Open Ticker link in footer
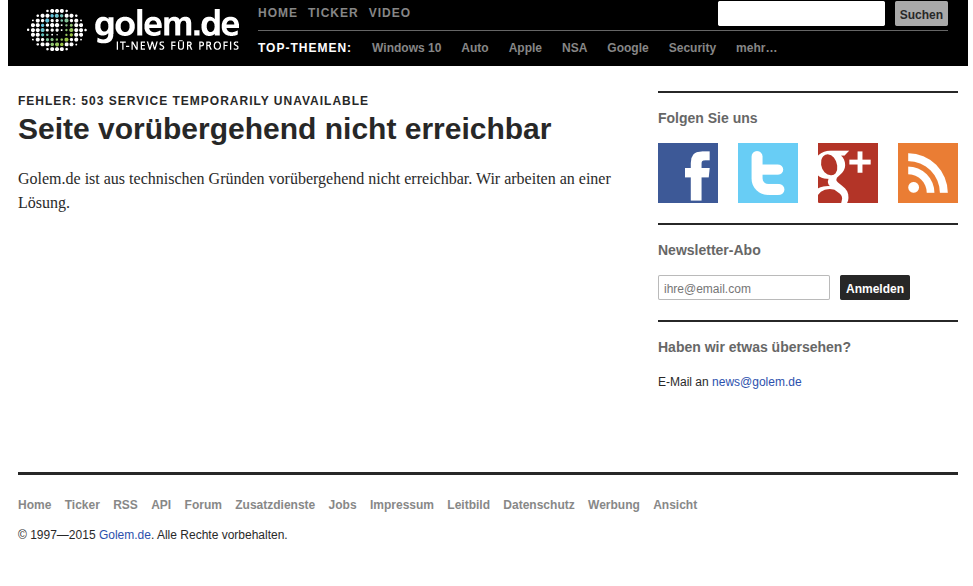This screenshot has height=586, width=973. tap(82, 505)
